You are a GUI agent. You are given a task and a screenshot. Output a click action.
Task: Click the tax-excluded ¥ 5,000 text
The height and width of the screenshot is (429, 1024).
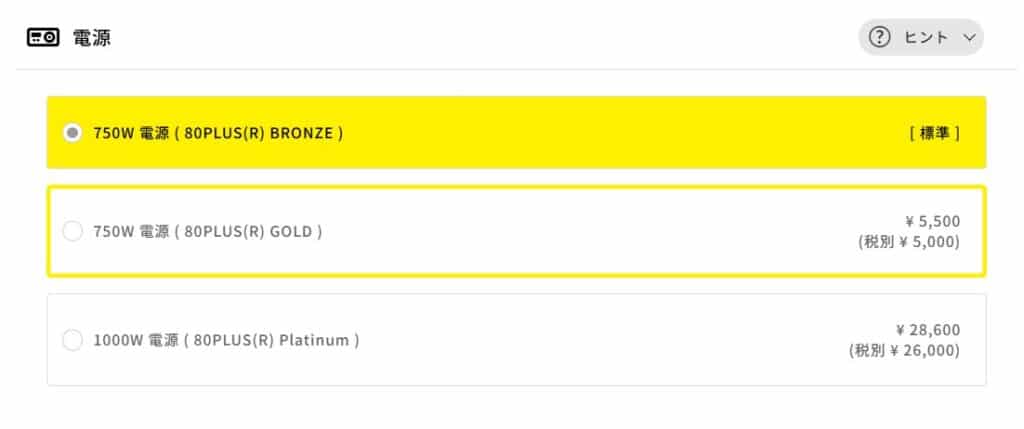tap(908, 242)
